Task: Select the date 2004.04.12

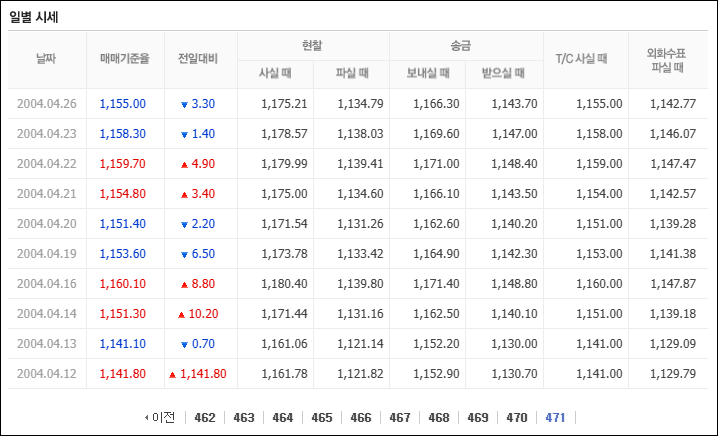Action: click(47, 374)
